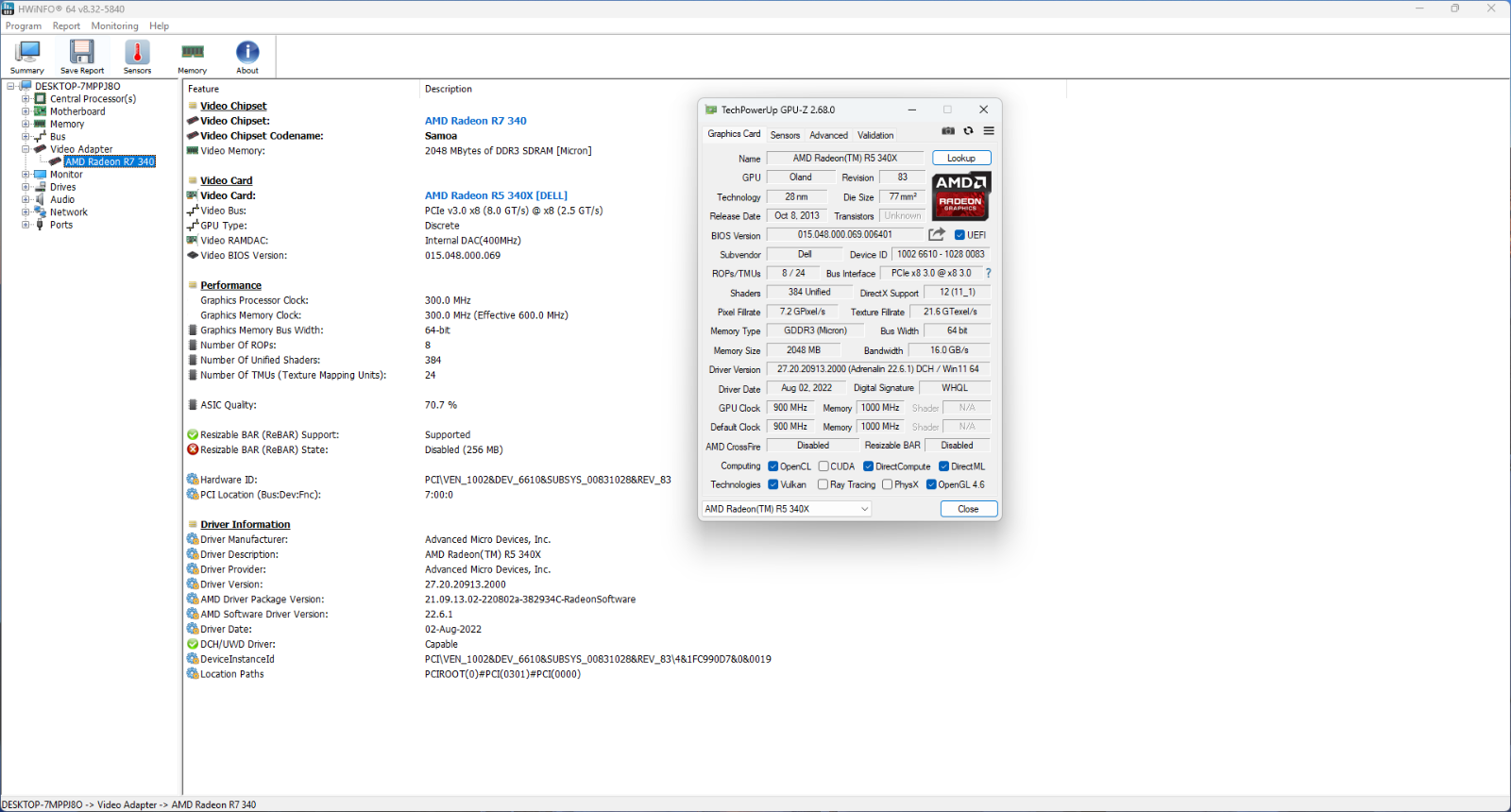Open the Summary toolbar icon

[x=27, y=57]
